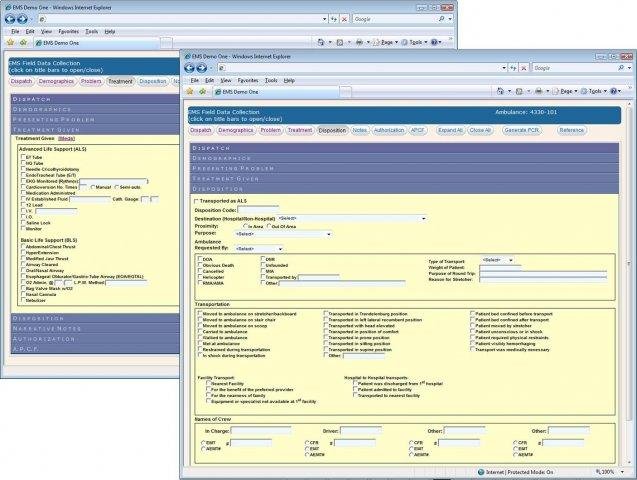The image size is (637, 480).
Task: Tick the DOA checkbox
Action: point(200,258)
